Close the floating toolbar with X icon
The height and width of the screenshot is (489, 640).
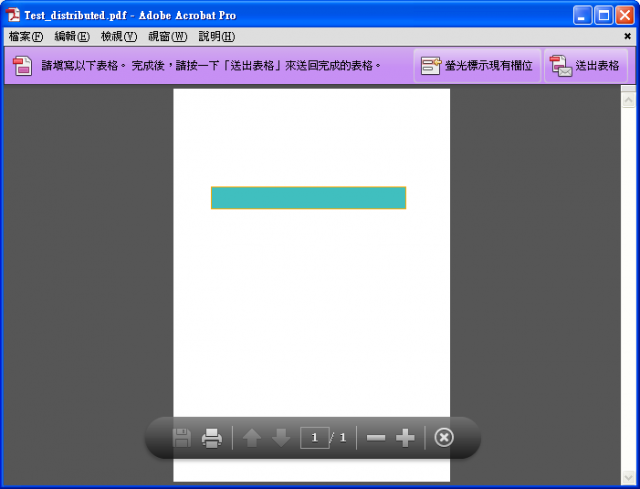point(444,438)
